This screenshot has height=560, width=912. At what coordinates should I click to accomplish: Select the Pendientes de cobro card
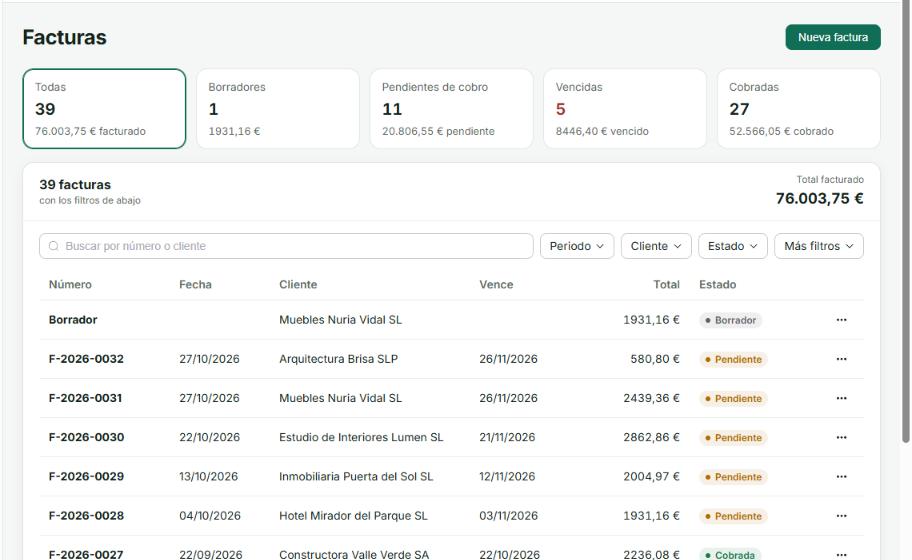click(x=451, y=109)
